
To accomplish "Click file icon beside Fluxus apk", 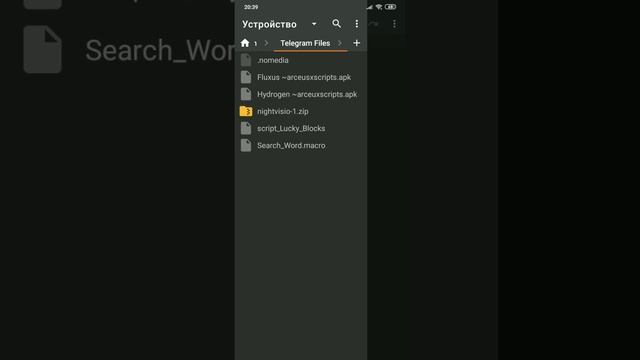I will tap(246, 77).
